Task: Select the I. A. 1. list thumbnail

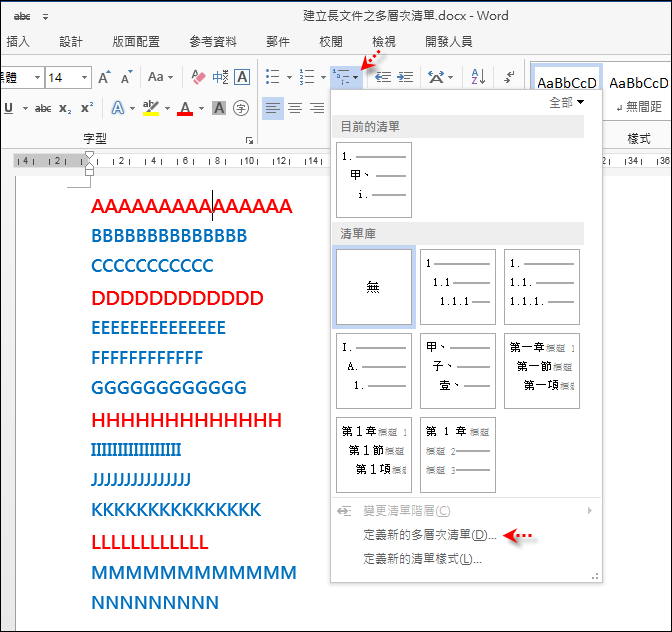Action: pos(374,371)
